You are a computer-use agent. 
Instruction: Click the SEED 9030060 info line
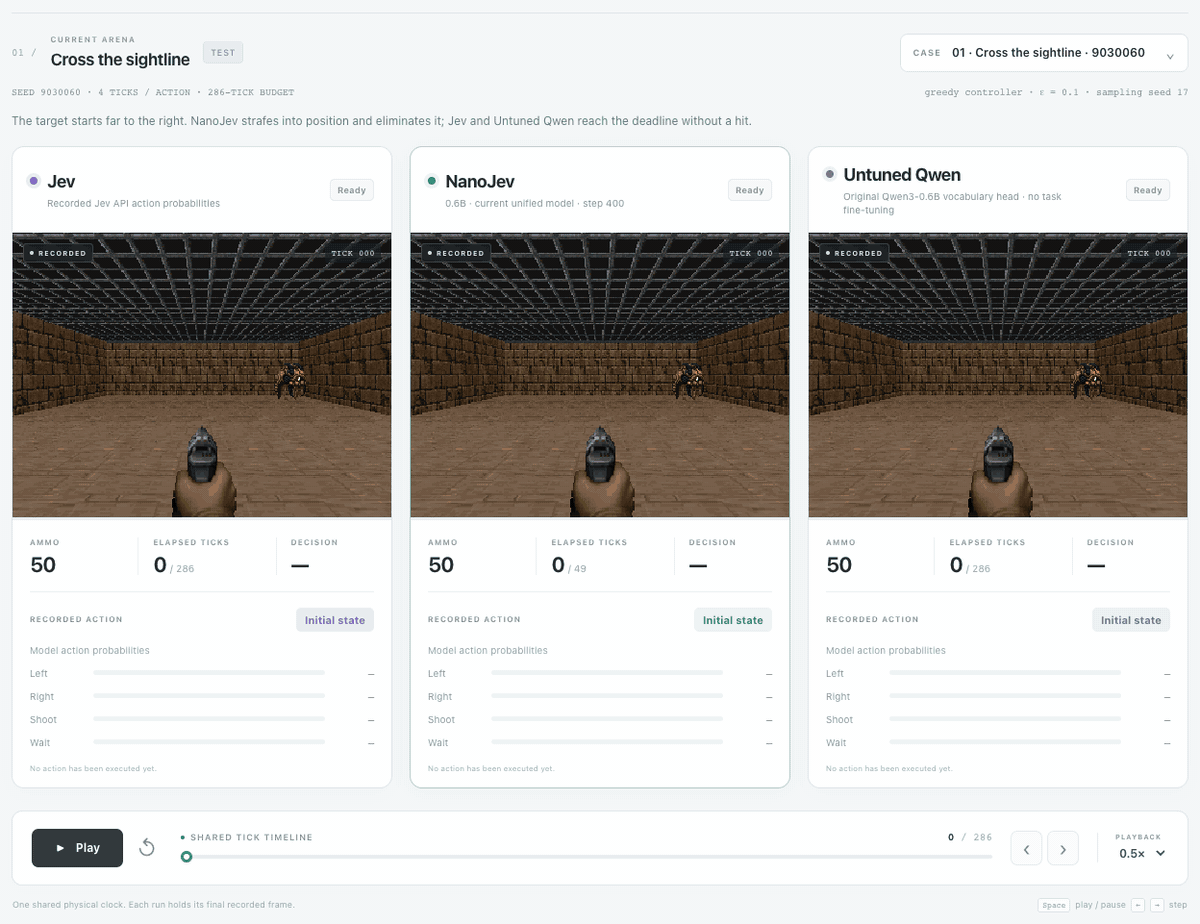click(153, 92)
